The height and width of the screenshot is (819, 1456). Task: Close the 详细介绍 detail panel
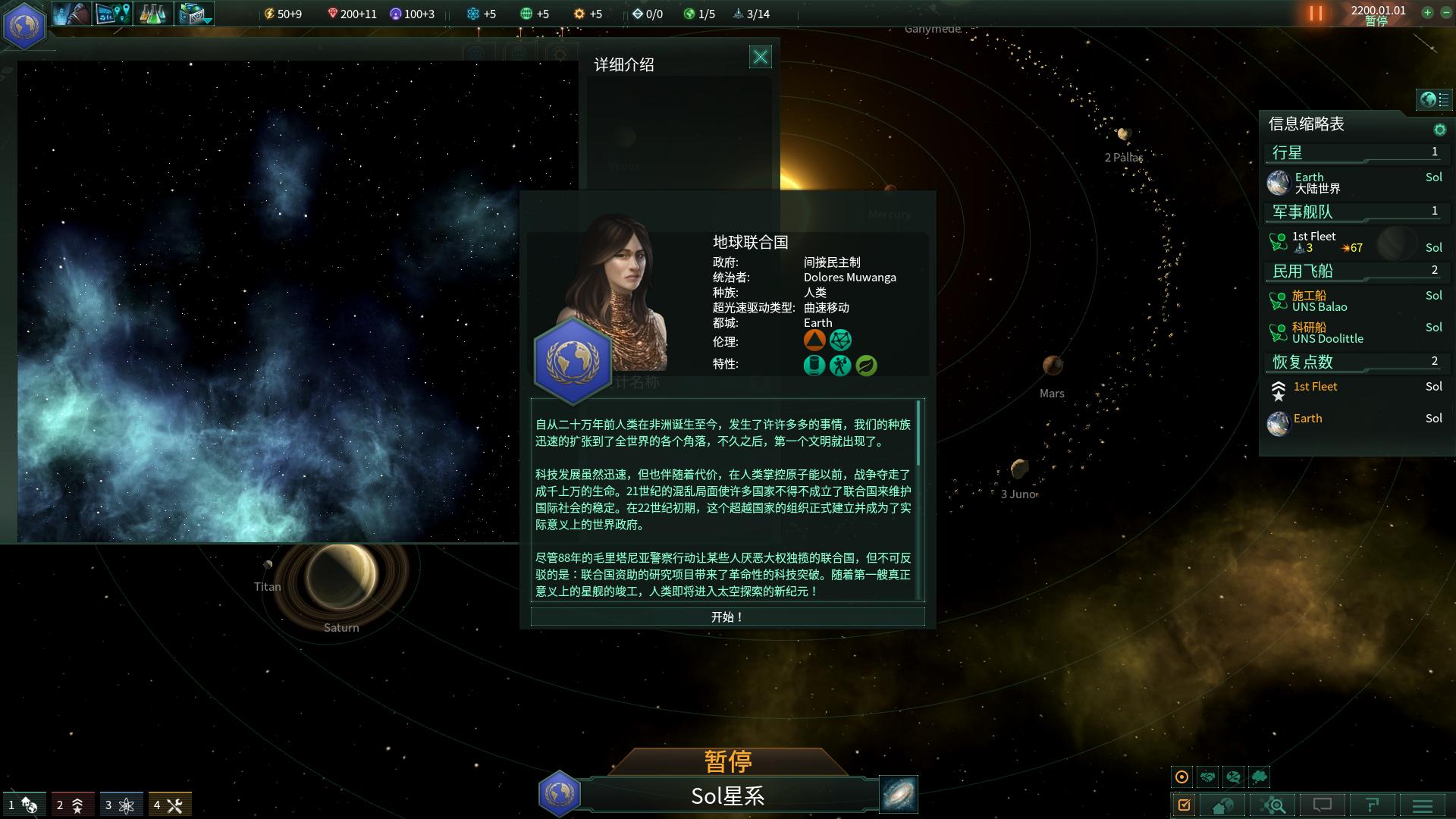760,56
